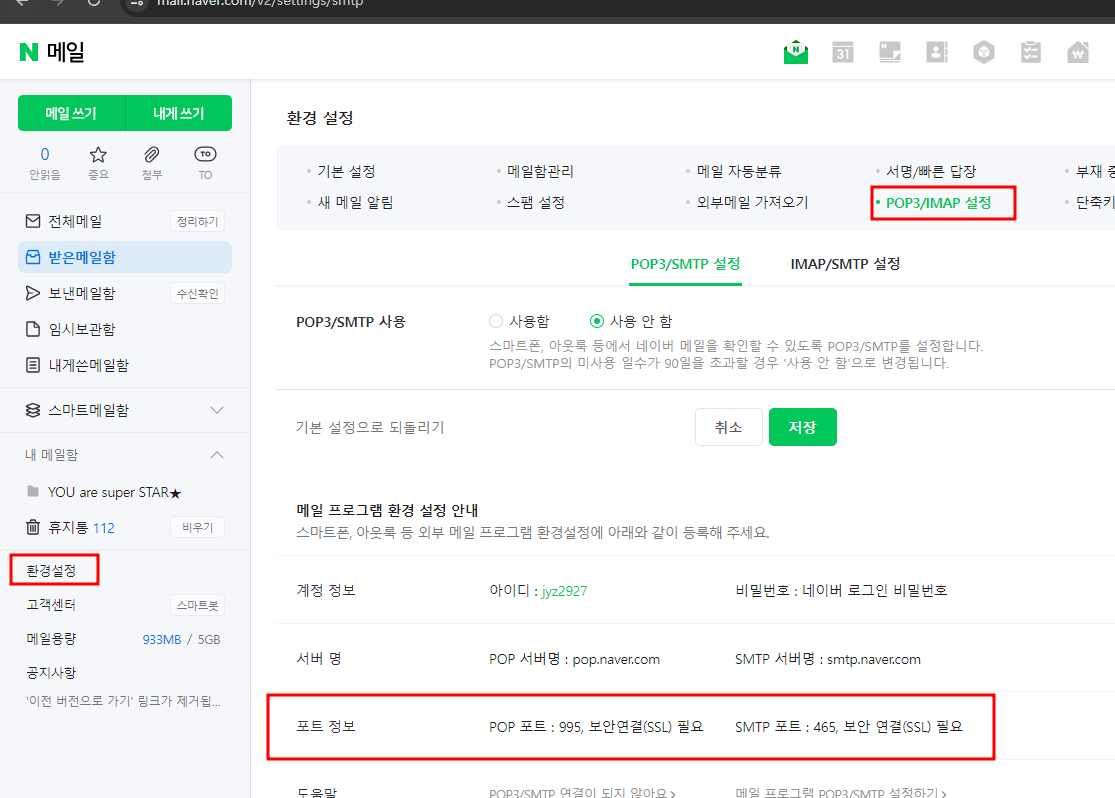1115x798 pixels.
Task: Click the 수신확인 button beside 보낸메일함
Action: click(197, 293)
